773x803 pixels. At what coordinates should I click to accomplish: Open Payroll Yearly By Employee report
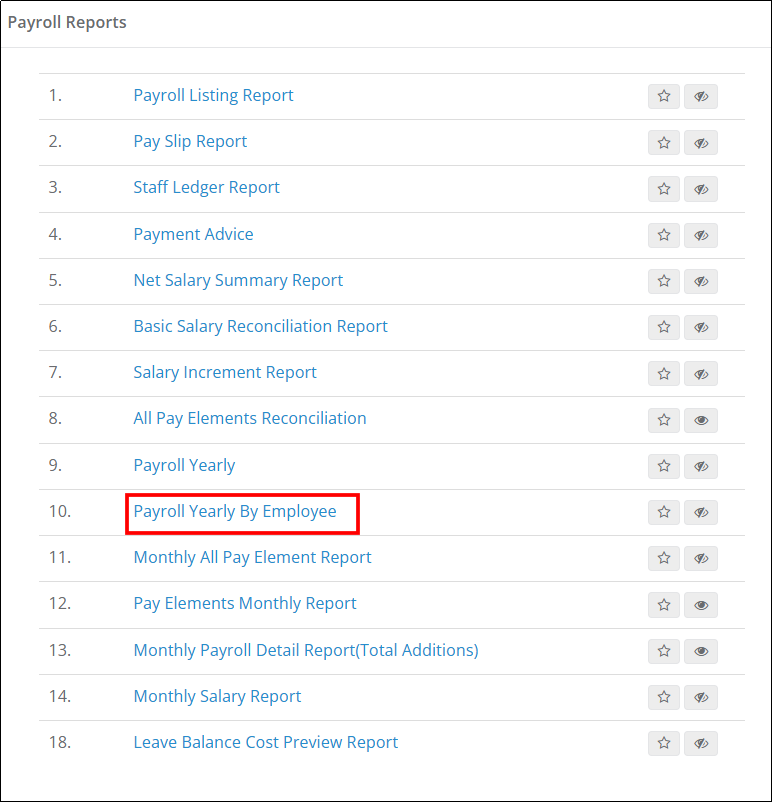click(x=235, y=512)
